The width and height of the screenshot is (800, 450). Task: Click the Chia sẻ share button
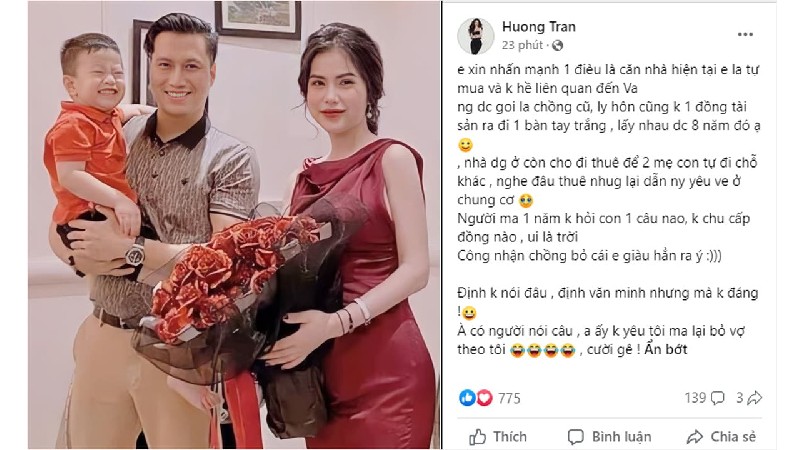(721, 437)
